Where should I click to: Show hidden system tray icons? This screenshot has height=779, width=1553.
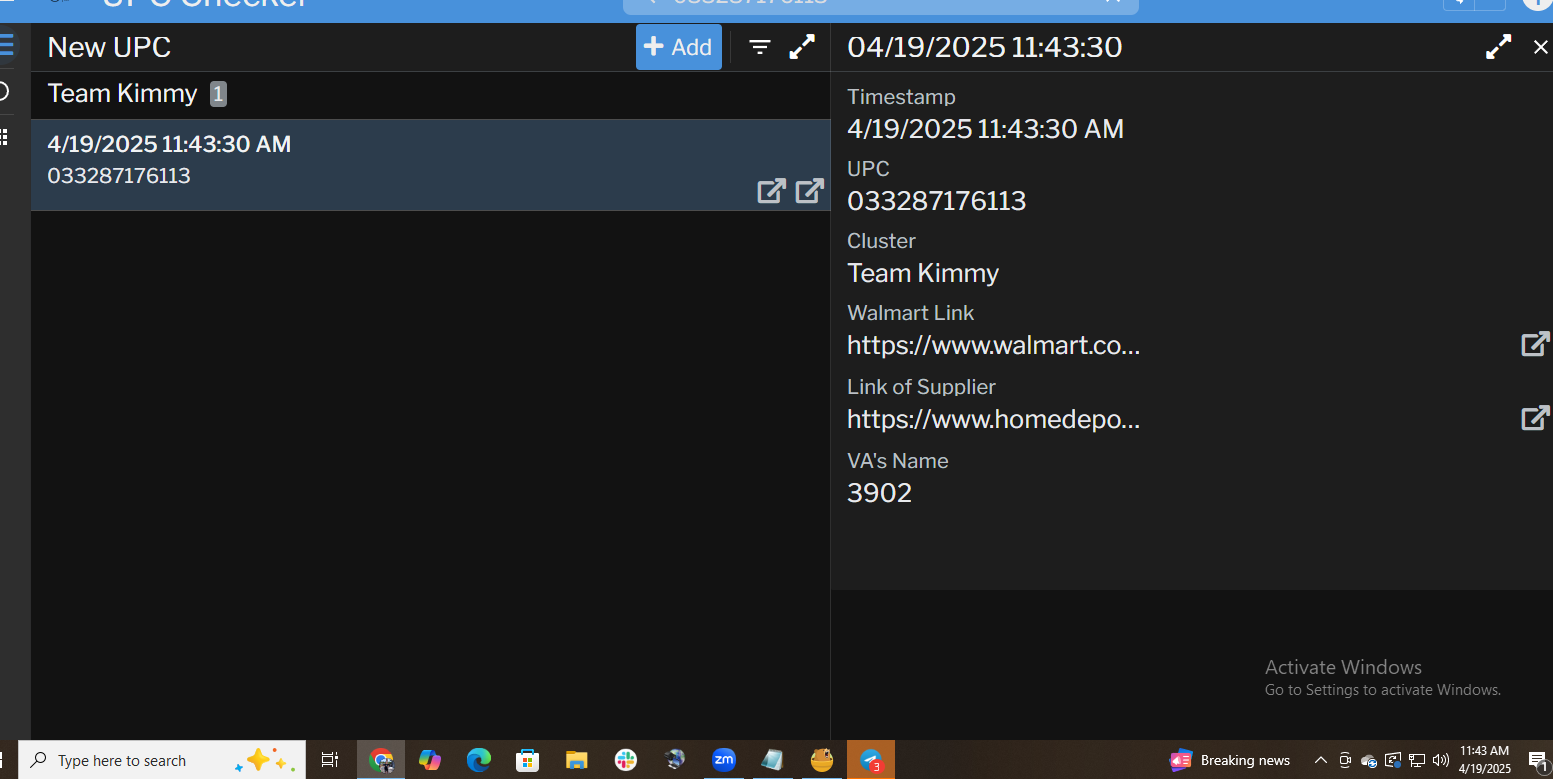pos(1320,760)
